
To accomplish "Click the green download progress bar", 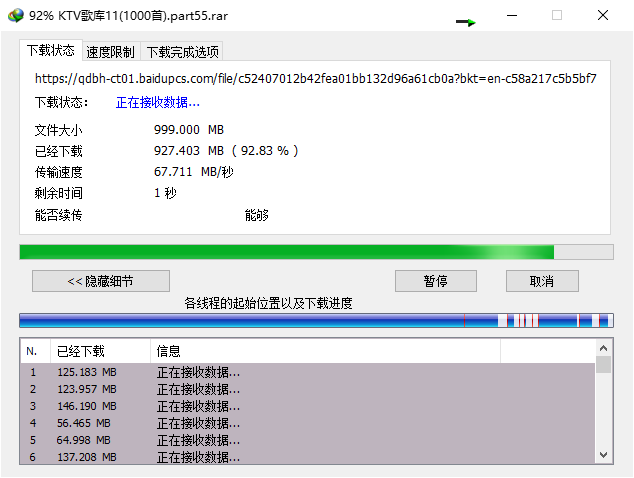I will [x=316, y=252].
